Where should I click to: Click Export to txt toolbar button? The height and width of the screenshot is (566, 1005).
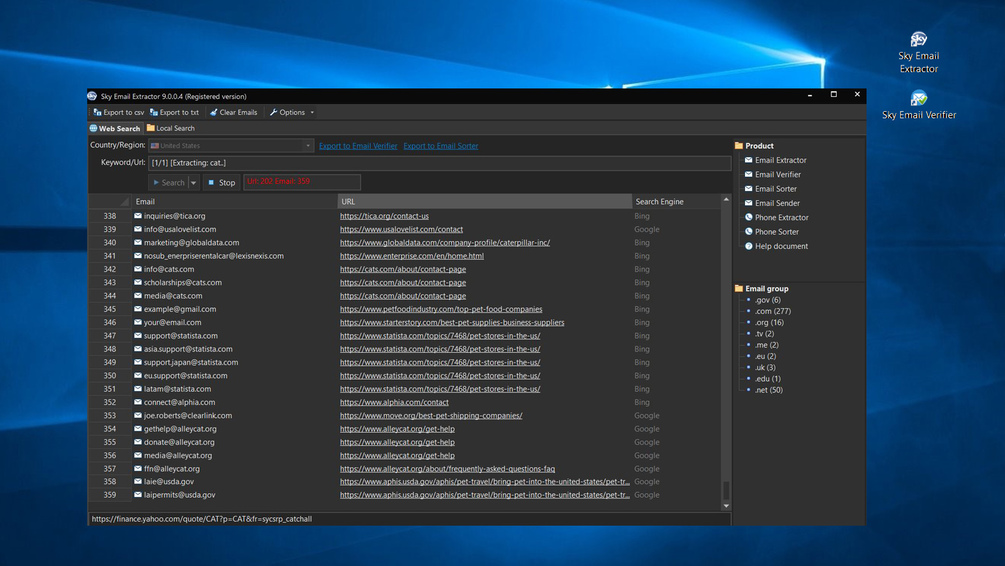point(174,112)
